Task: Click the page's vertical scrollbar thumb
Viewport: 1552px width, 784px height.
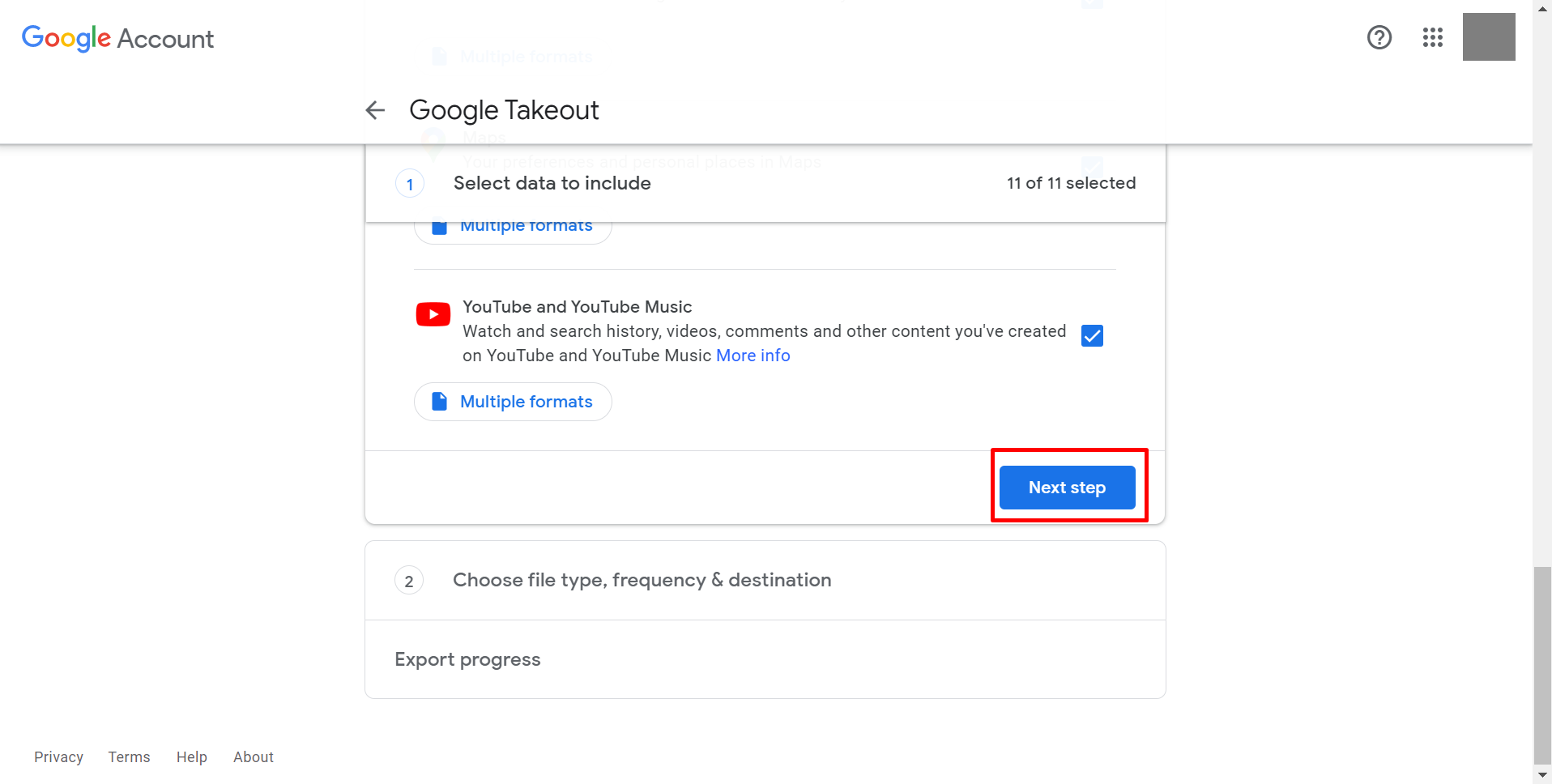Action: click(x=1542, y=665)
